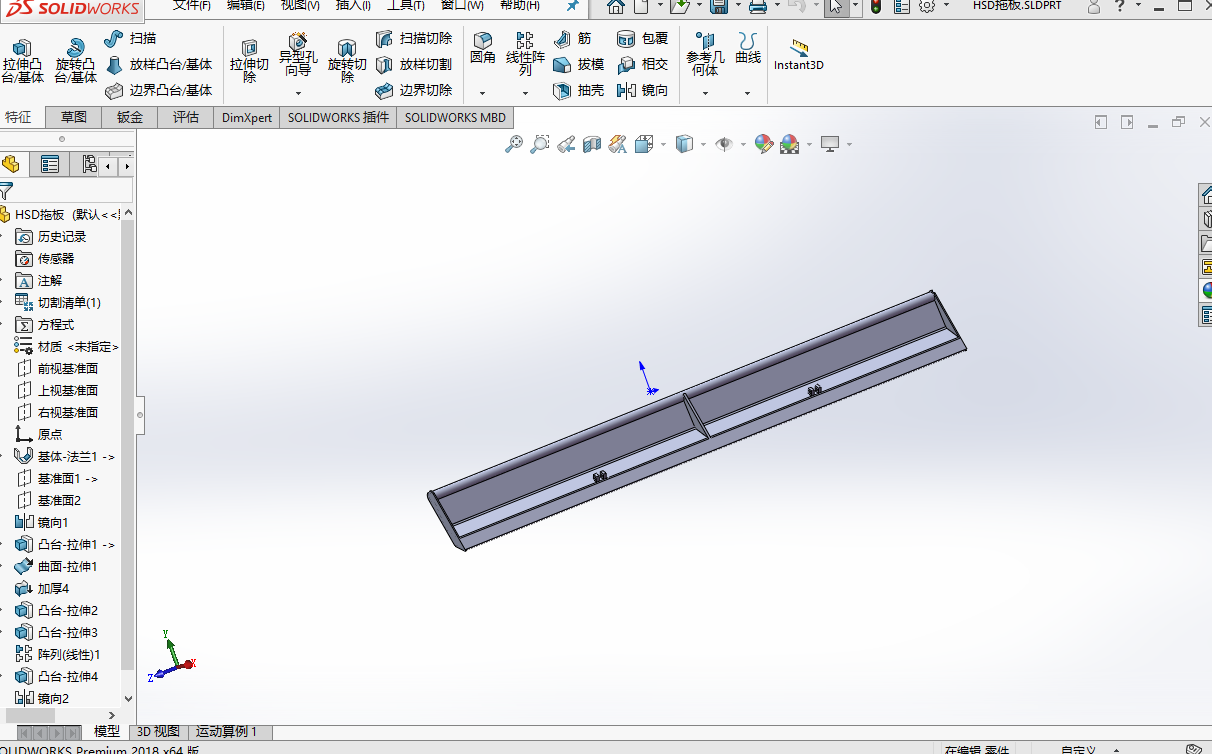Click Boundary Boss/Base (边界凸台/基体)
The height and width of the screenshot is (754, 1212).
159,90
